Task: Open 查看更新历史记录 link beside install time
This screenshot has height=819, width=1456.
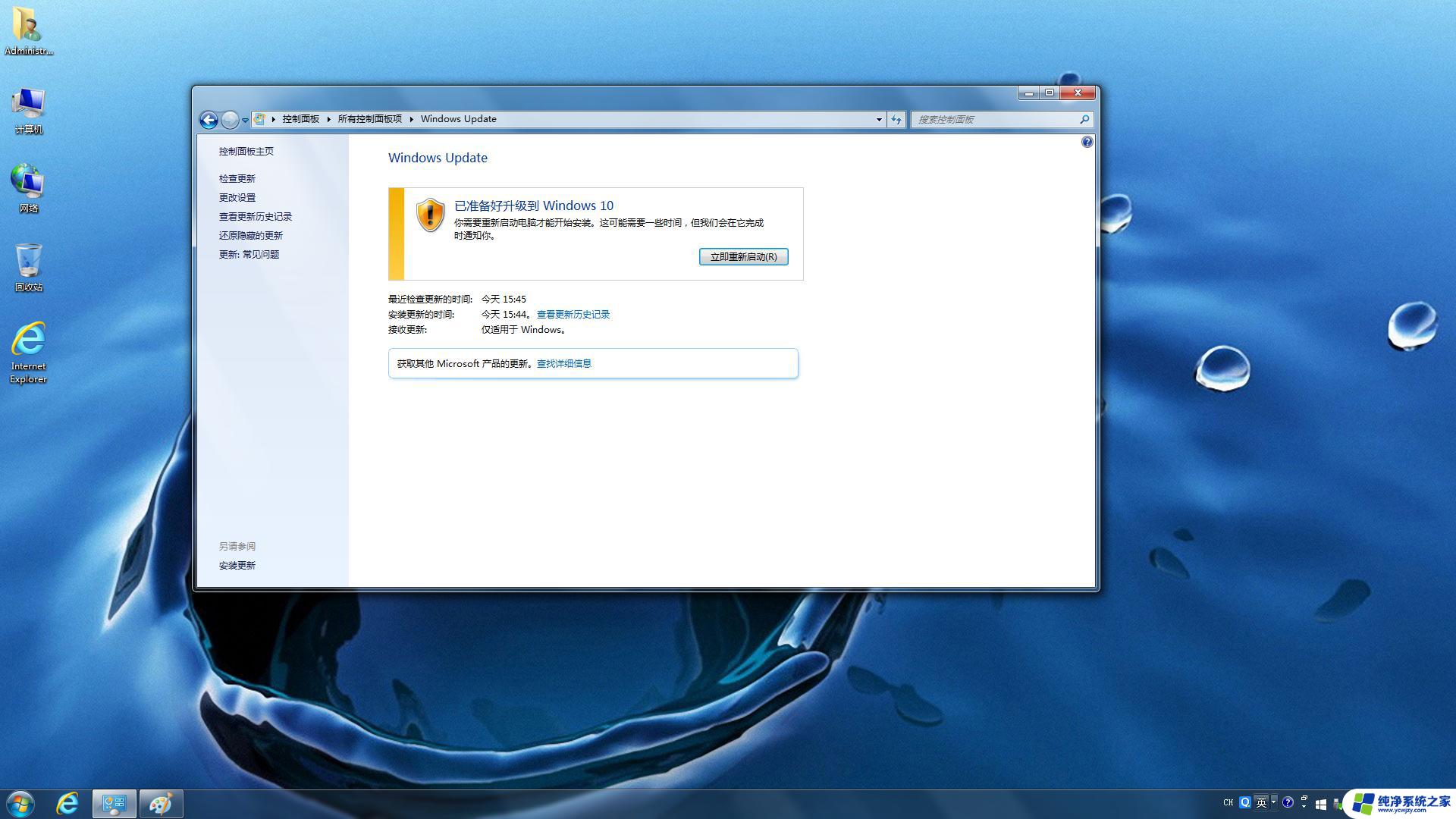Action: pyautogui.click(x=573, y=315)
